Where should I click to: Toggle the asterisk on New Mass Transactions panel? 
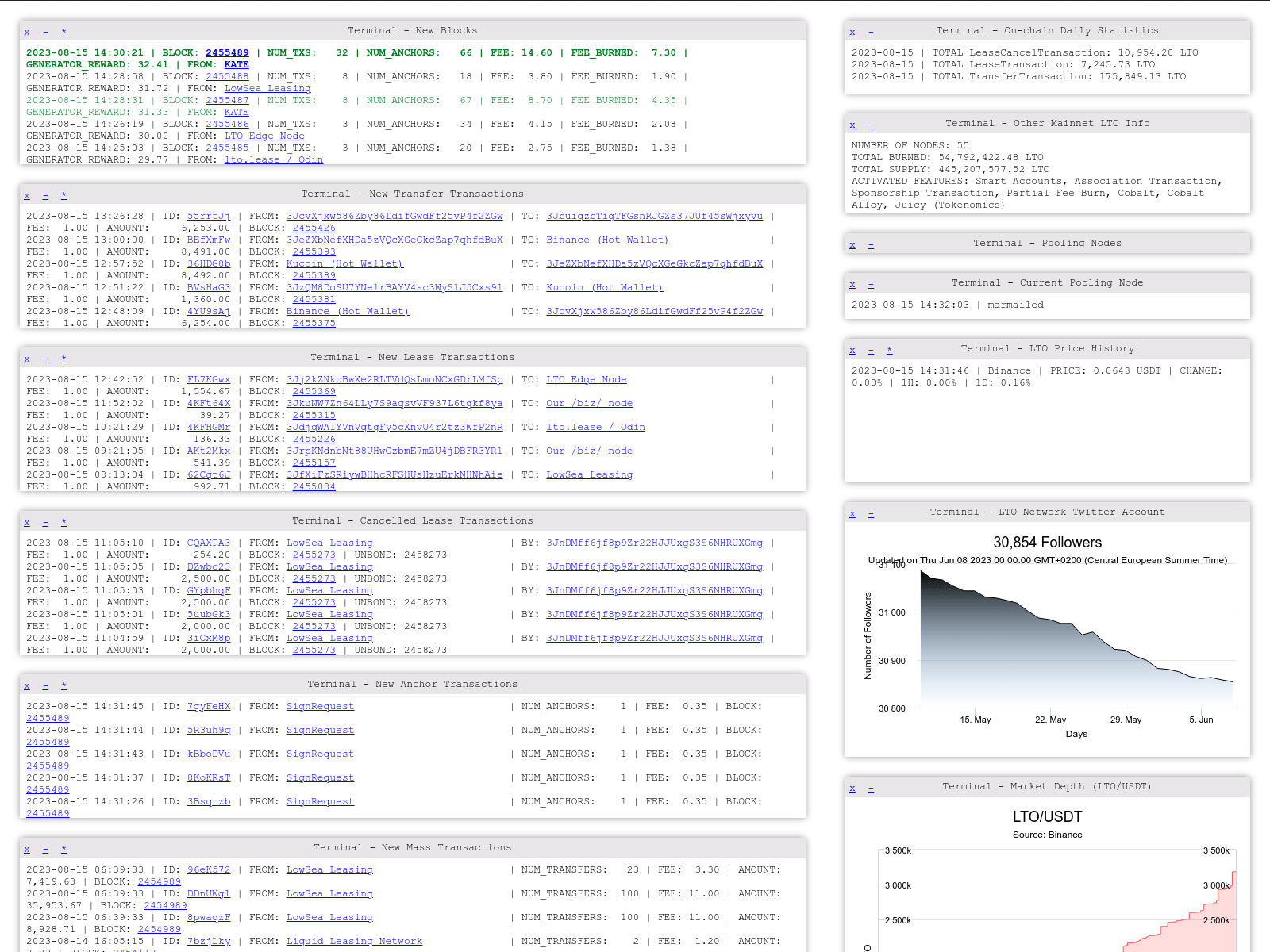(x=64, y=850)
